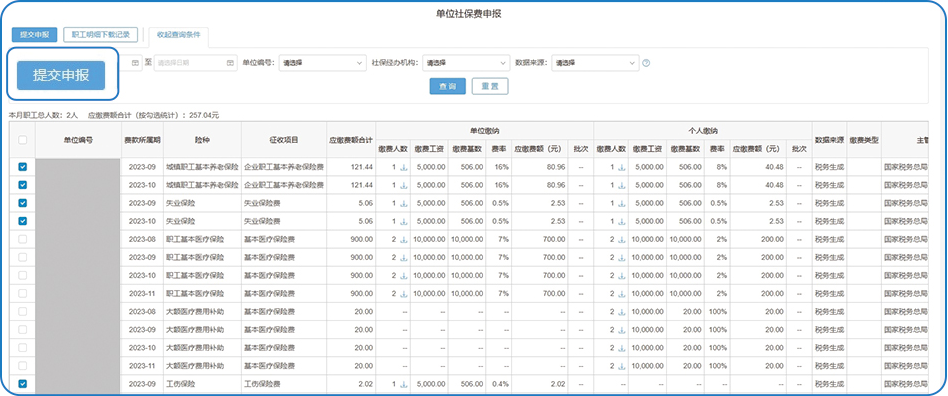Click the 重置 button
The width and height of the screenshot is (948, 396).
click(490, 86)
